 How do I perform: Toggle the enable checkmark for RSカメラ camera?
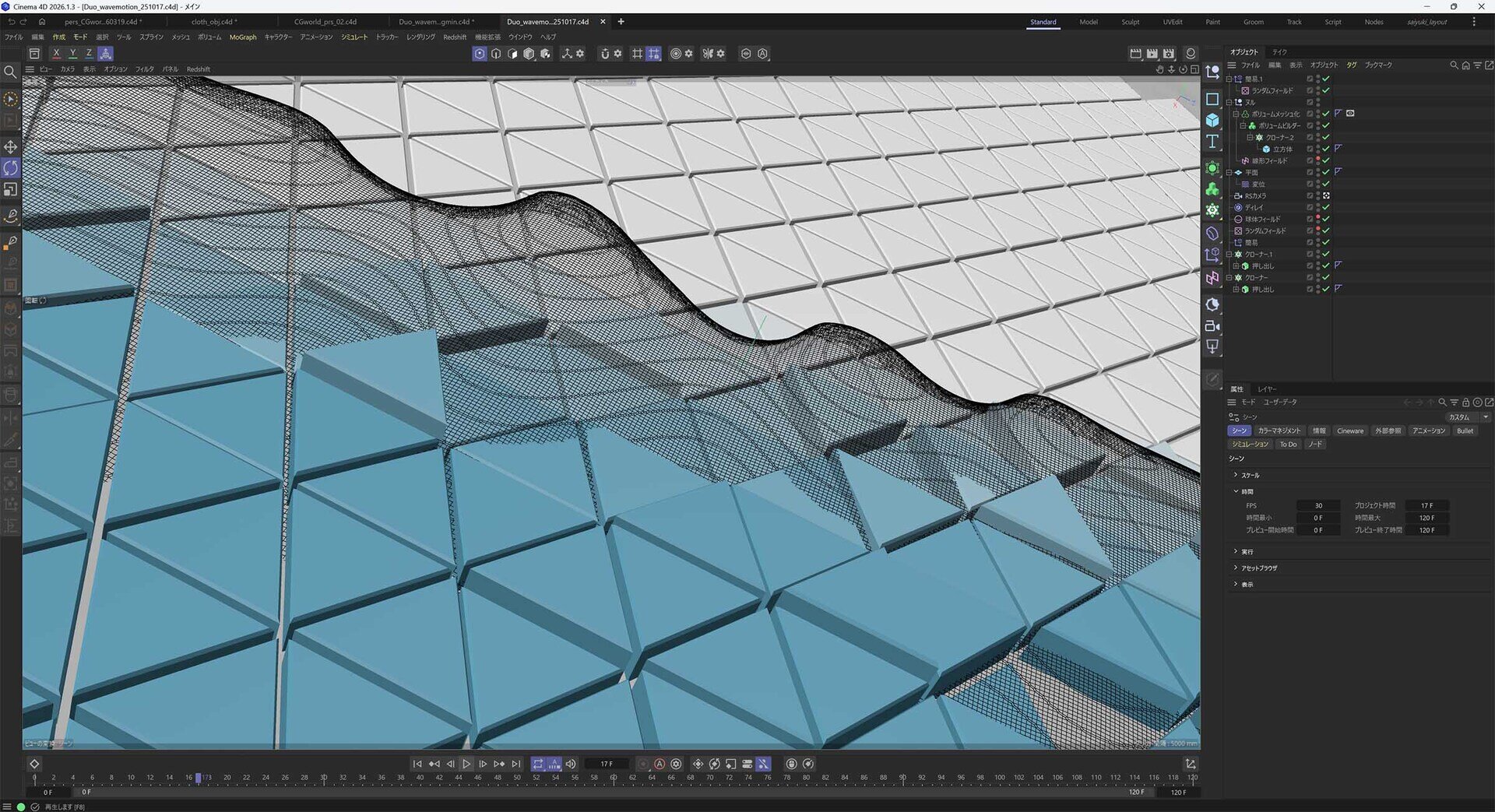click(x=1326, y=196)
